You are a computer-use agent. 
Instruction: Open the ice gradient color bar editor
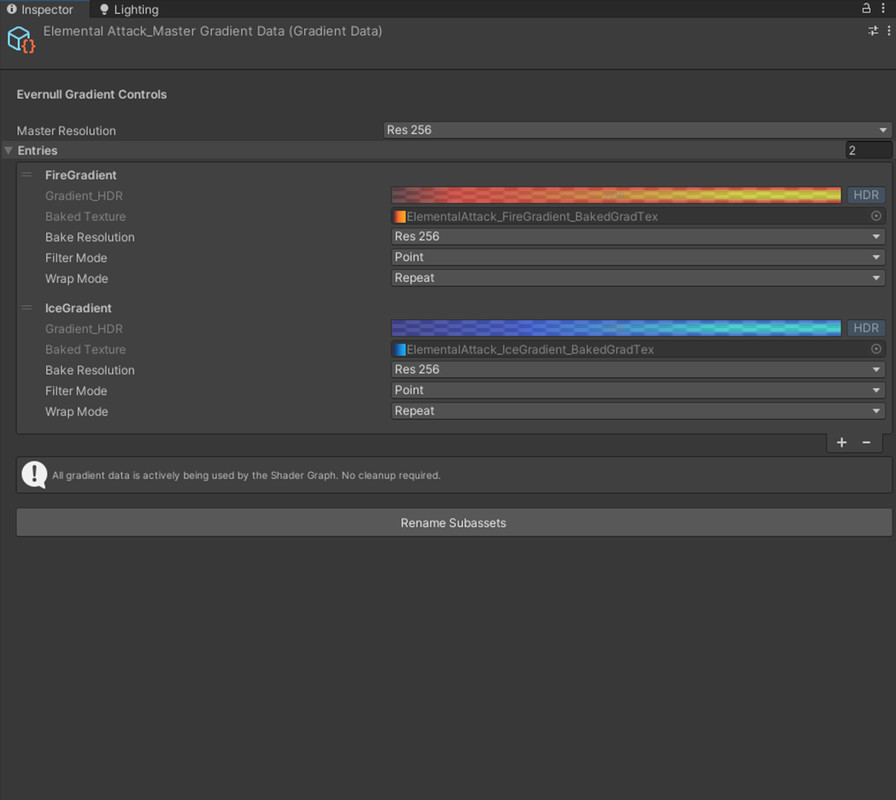[x=616, y=328]
